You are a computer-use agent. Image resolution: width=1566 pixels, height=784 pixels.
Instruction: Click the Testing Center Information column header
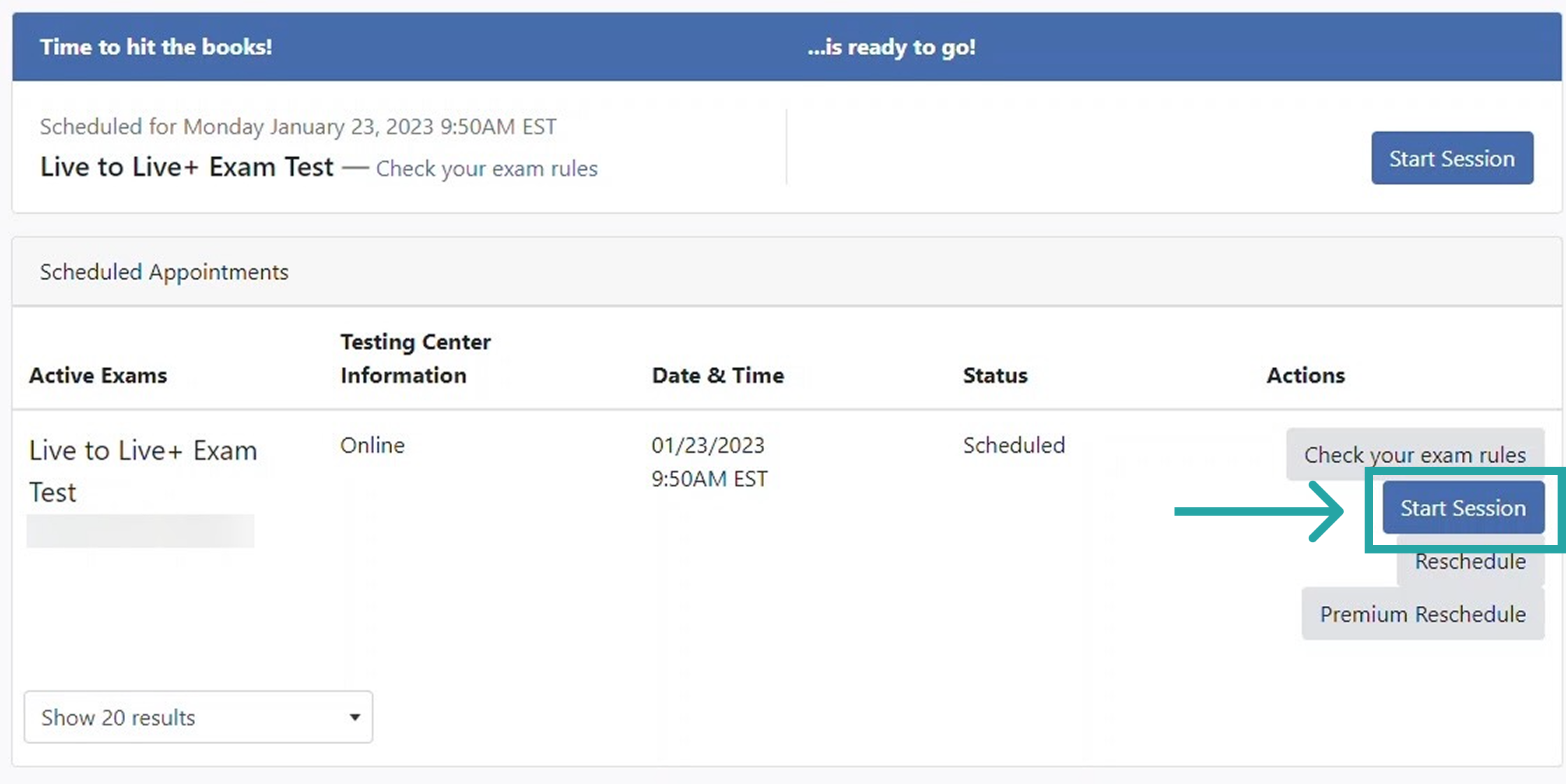(x=415, y=358)
